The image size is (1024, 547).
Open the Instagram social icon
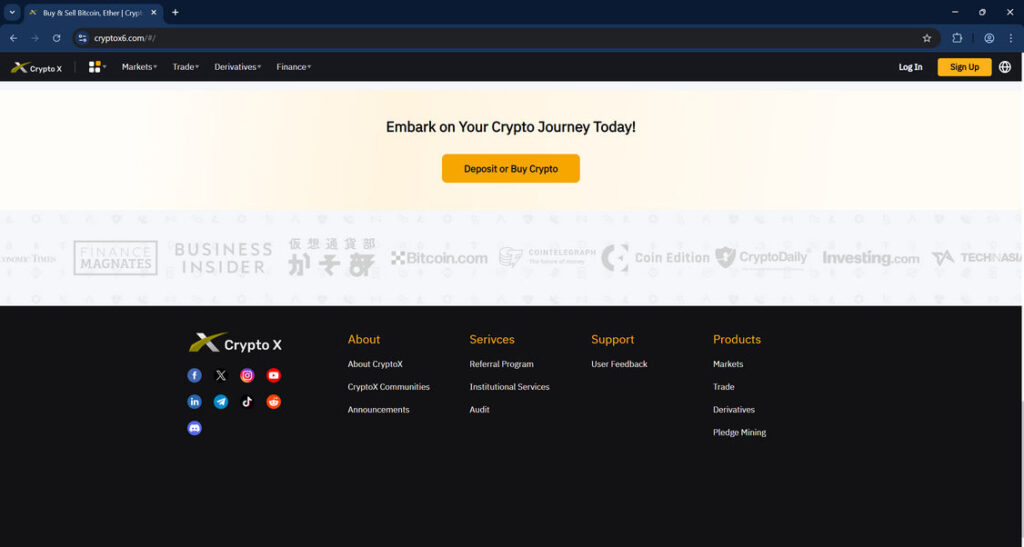tap(247, 375)
